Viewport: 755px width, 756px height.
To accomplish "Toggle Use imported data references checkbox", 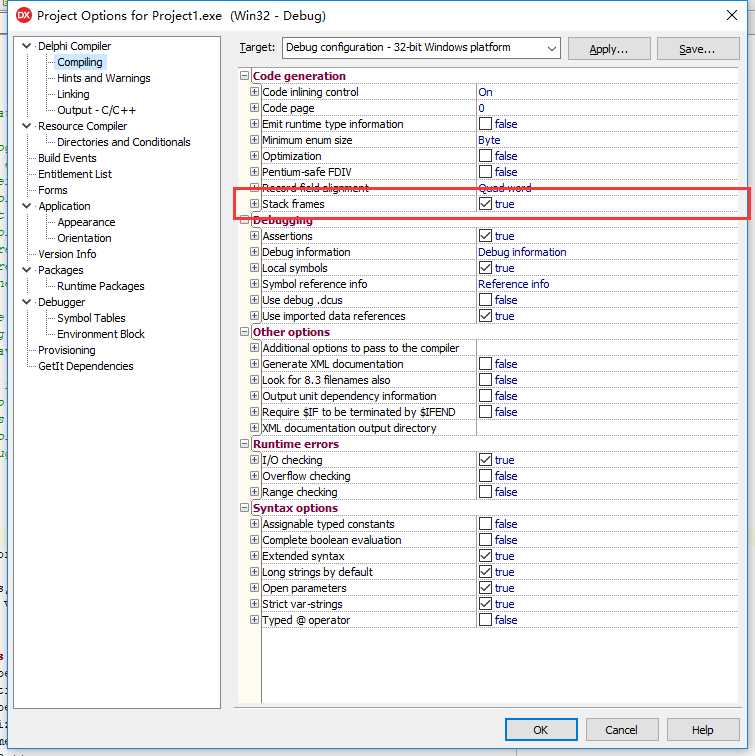I will [485, 316].
